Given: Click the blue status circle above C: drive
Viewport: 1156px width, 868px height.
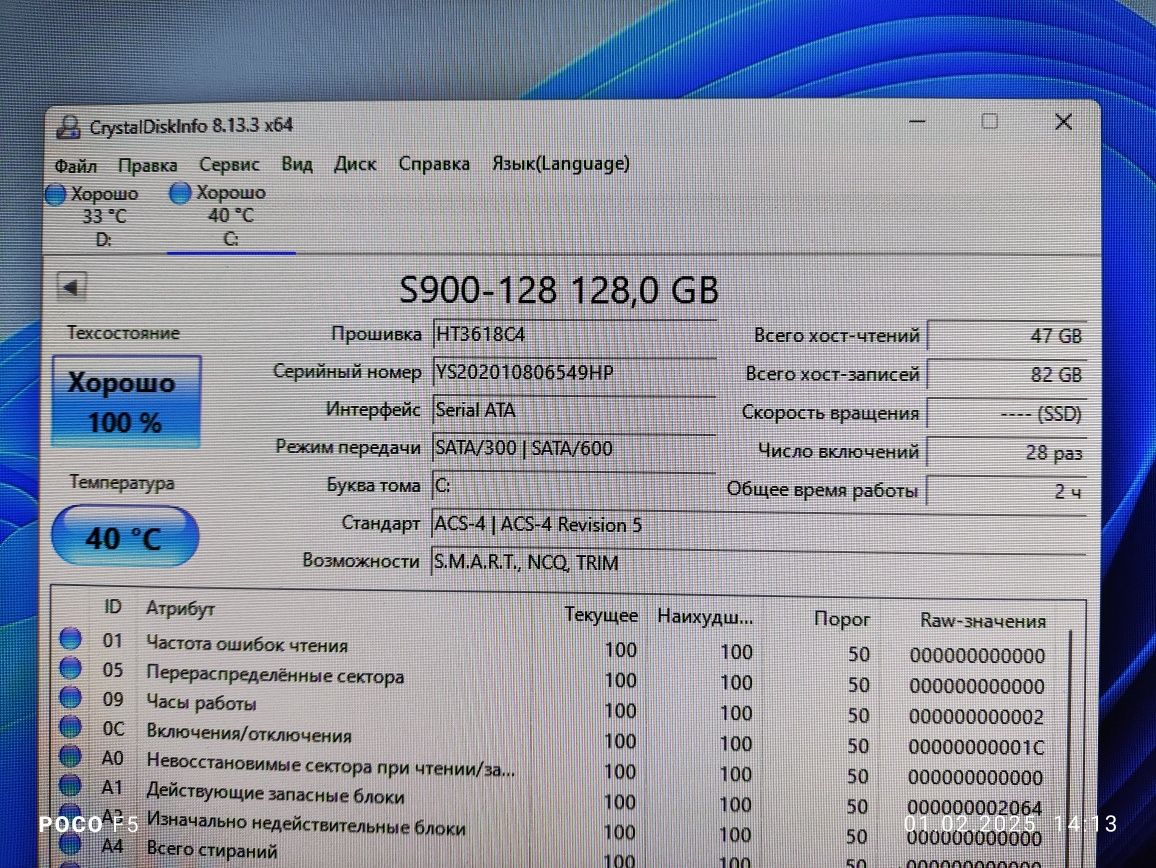Looking at the screenshot, I should (180, 193).
